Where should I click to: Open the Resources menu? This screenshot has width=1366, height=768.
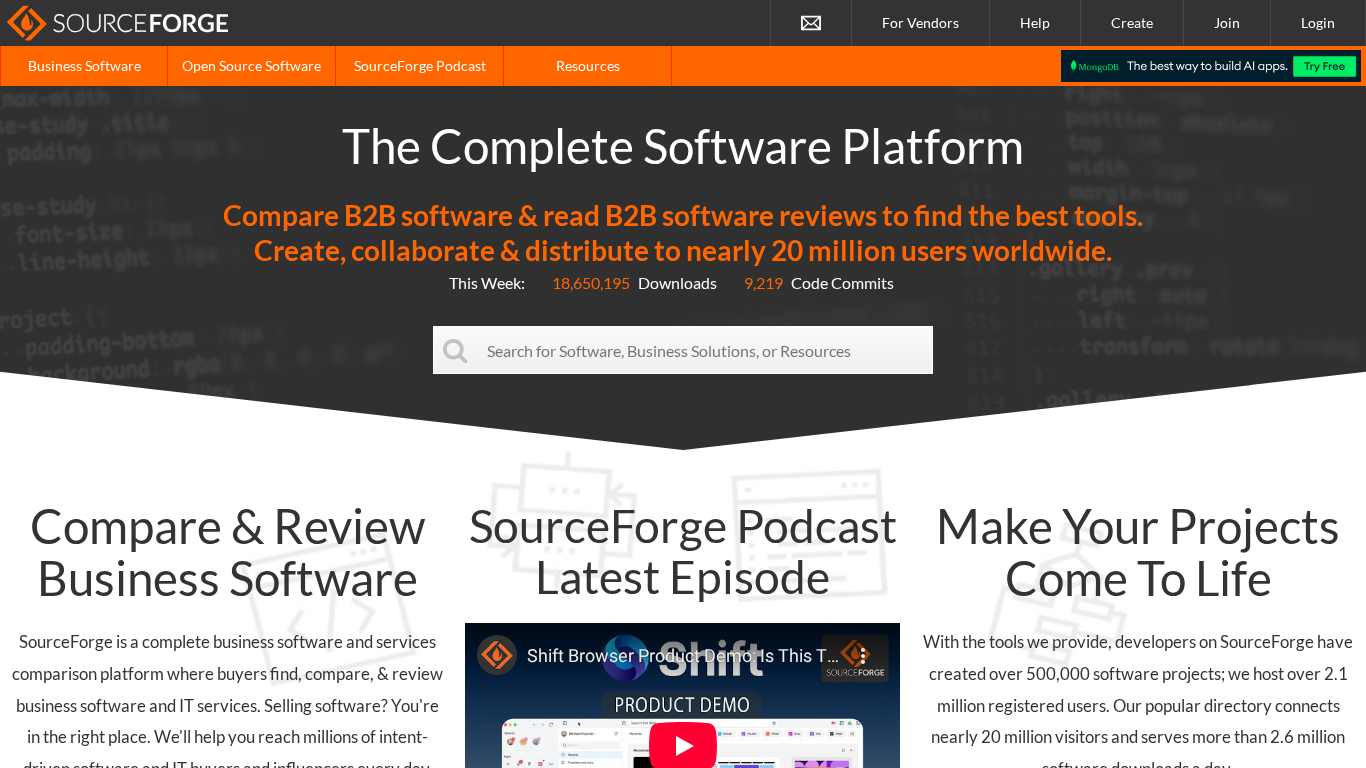[588, 66]
